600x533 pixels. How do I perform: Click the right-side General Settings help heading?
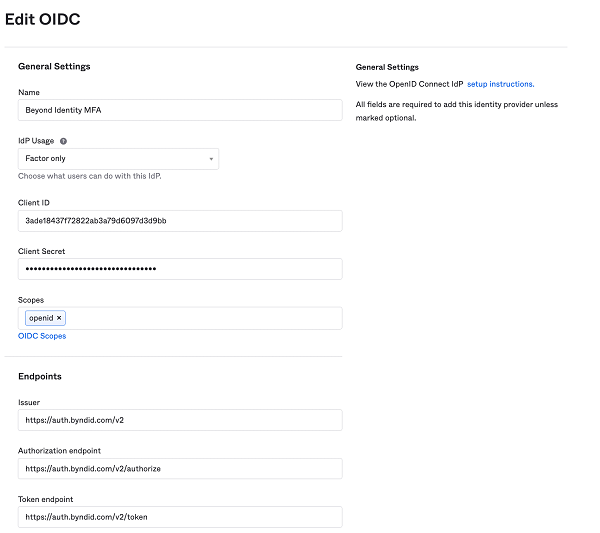click(387, 68)
